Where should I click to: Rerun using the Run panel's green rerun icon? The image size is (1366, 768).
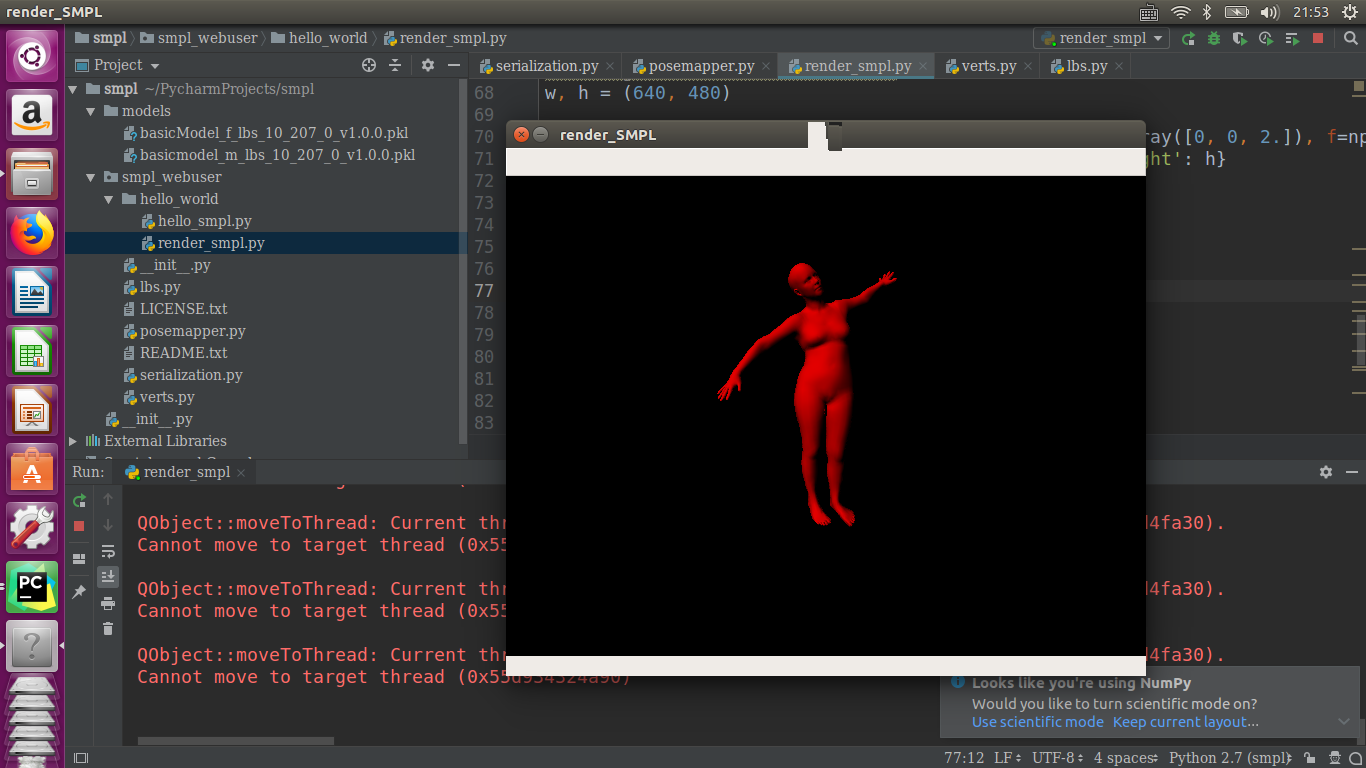tap(80, 500)
